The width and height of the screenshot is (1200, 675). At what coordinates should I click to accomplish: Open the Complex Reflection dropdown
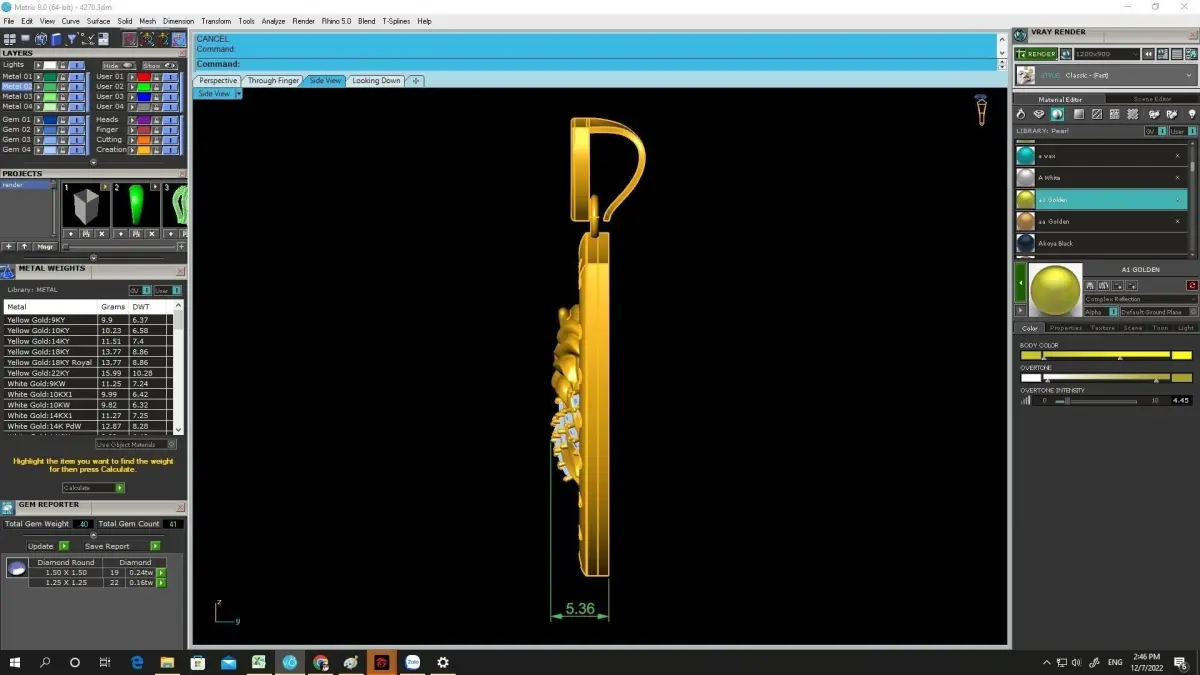point(1141,299)
